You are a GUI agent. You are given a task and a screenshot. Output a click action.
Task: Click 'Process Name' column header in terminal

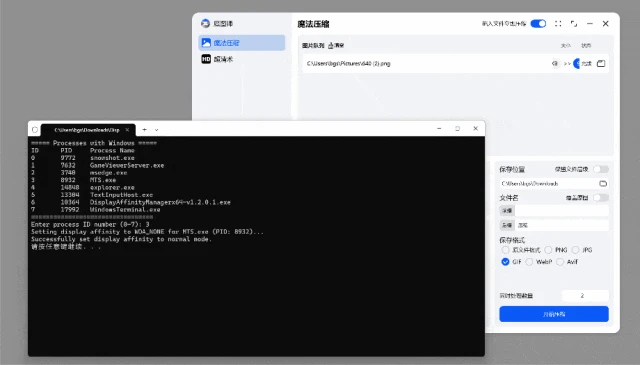point(112,150)
